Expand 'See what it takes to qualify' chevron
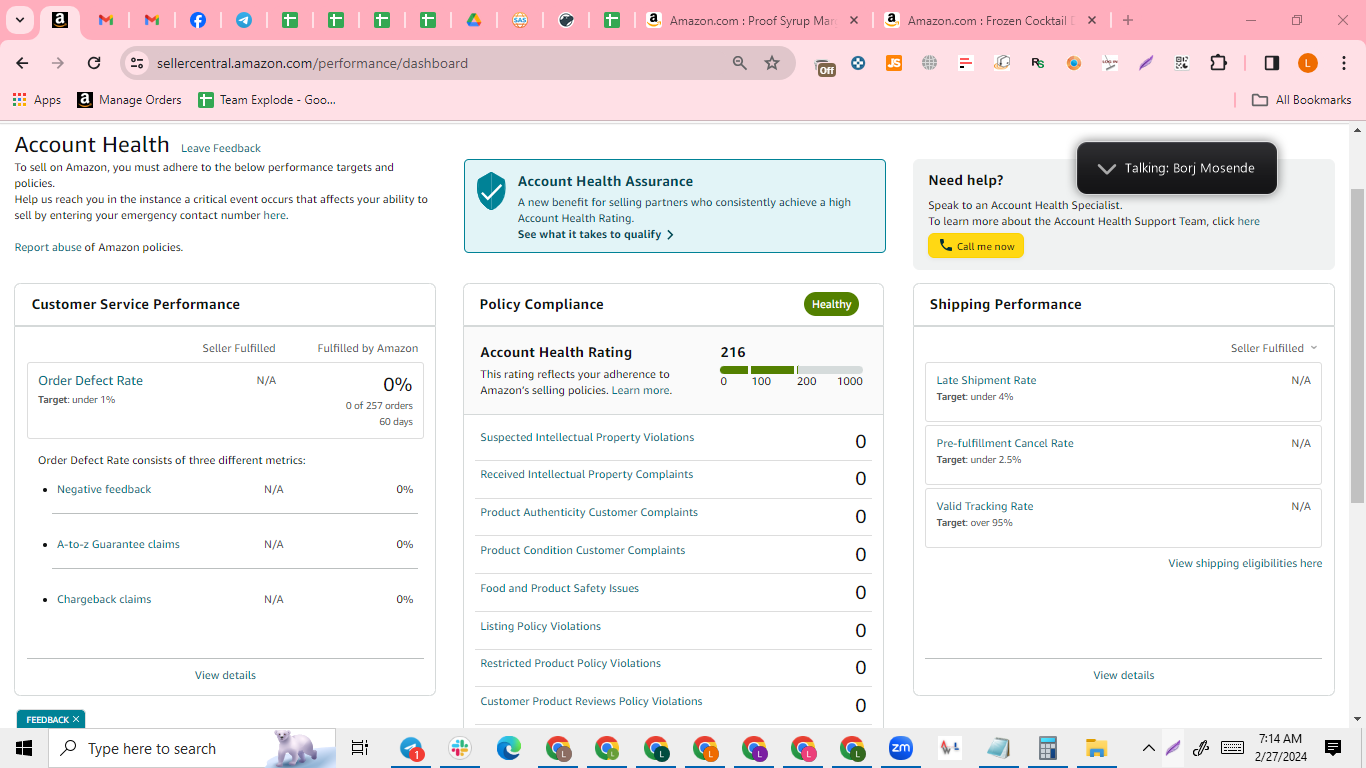Image resolution: width=1366 pixels, height=768 pixels. click(x=670, y=235)
